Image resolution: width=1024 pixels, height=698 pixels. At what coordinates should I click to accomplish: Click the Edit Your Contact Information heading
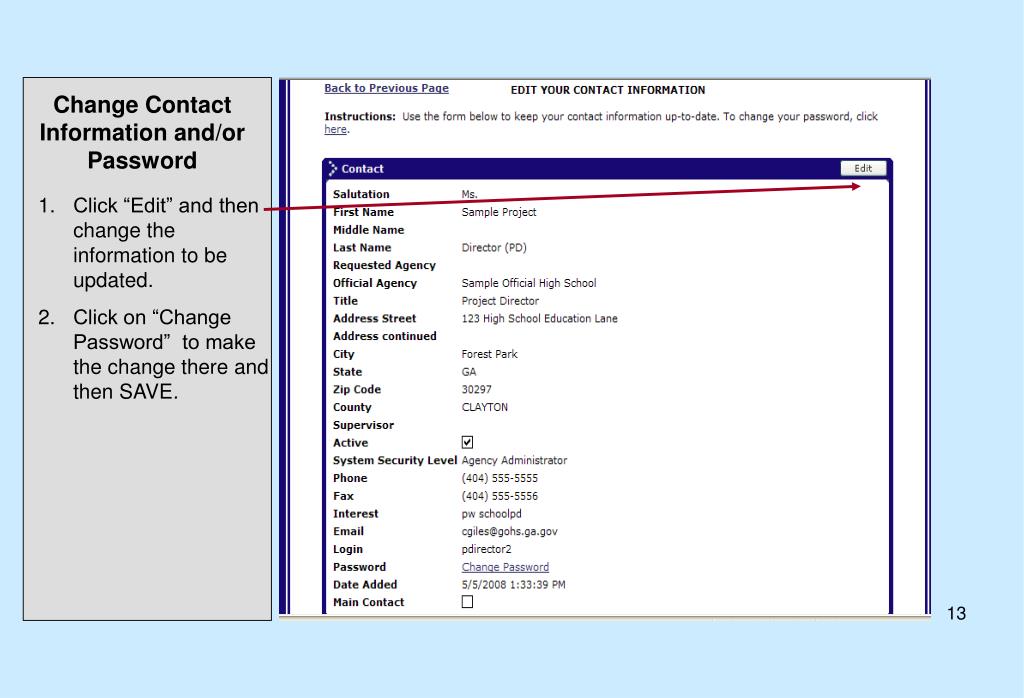click(x=608, y=90)
